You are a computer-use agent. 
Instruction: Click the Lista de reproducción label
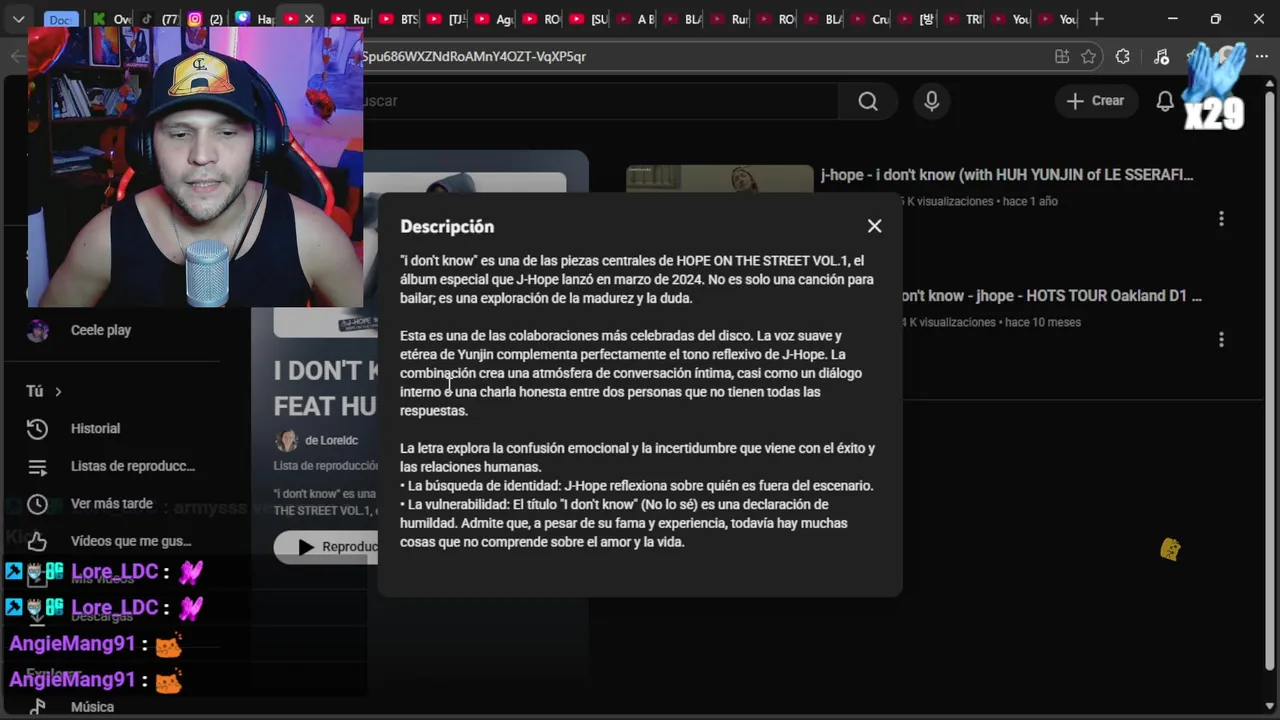[x=326, y=466]
